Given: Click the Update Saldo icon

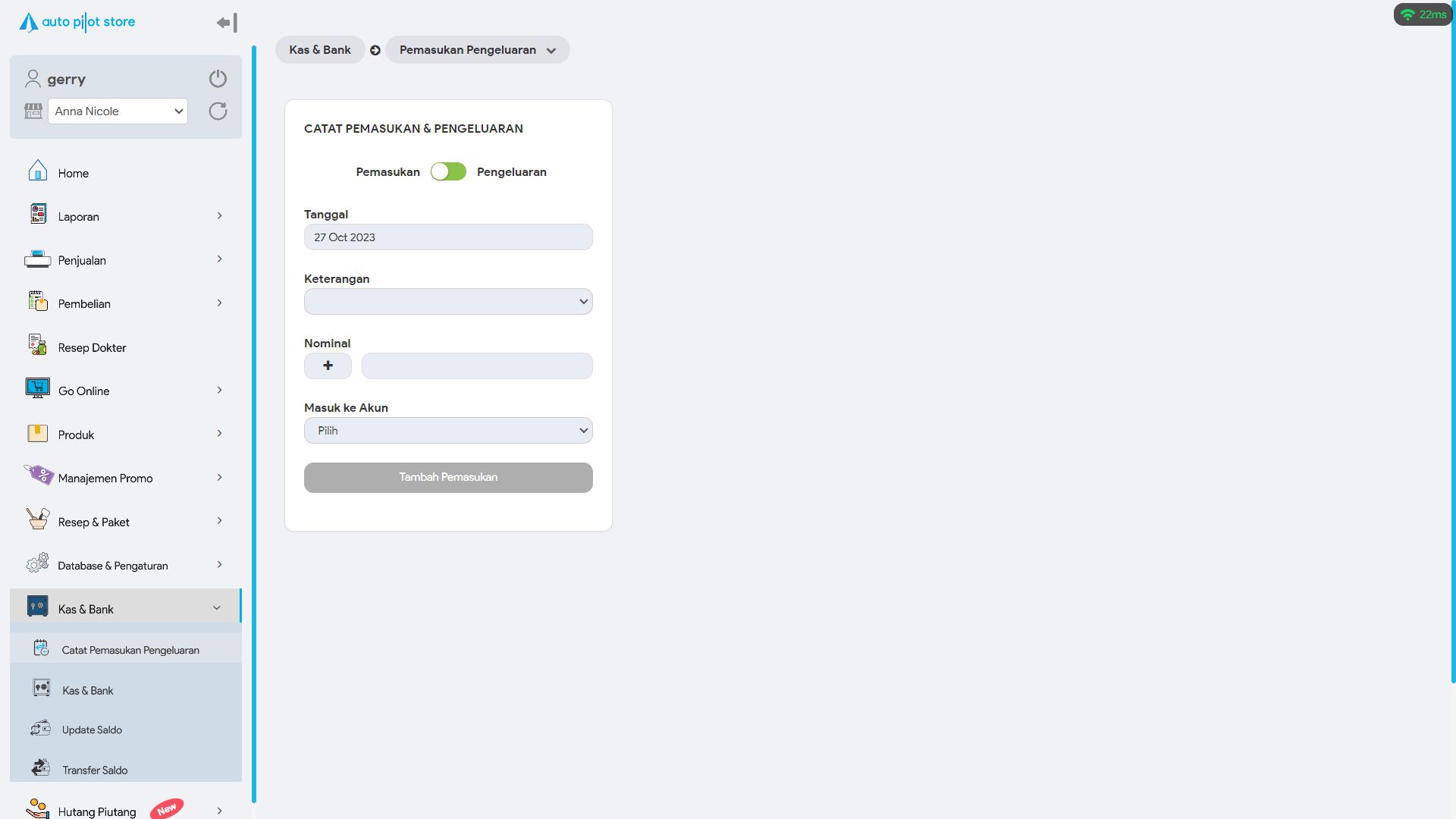Looking at the screenshot, I should coord(41,729).
